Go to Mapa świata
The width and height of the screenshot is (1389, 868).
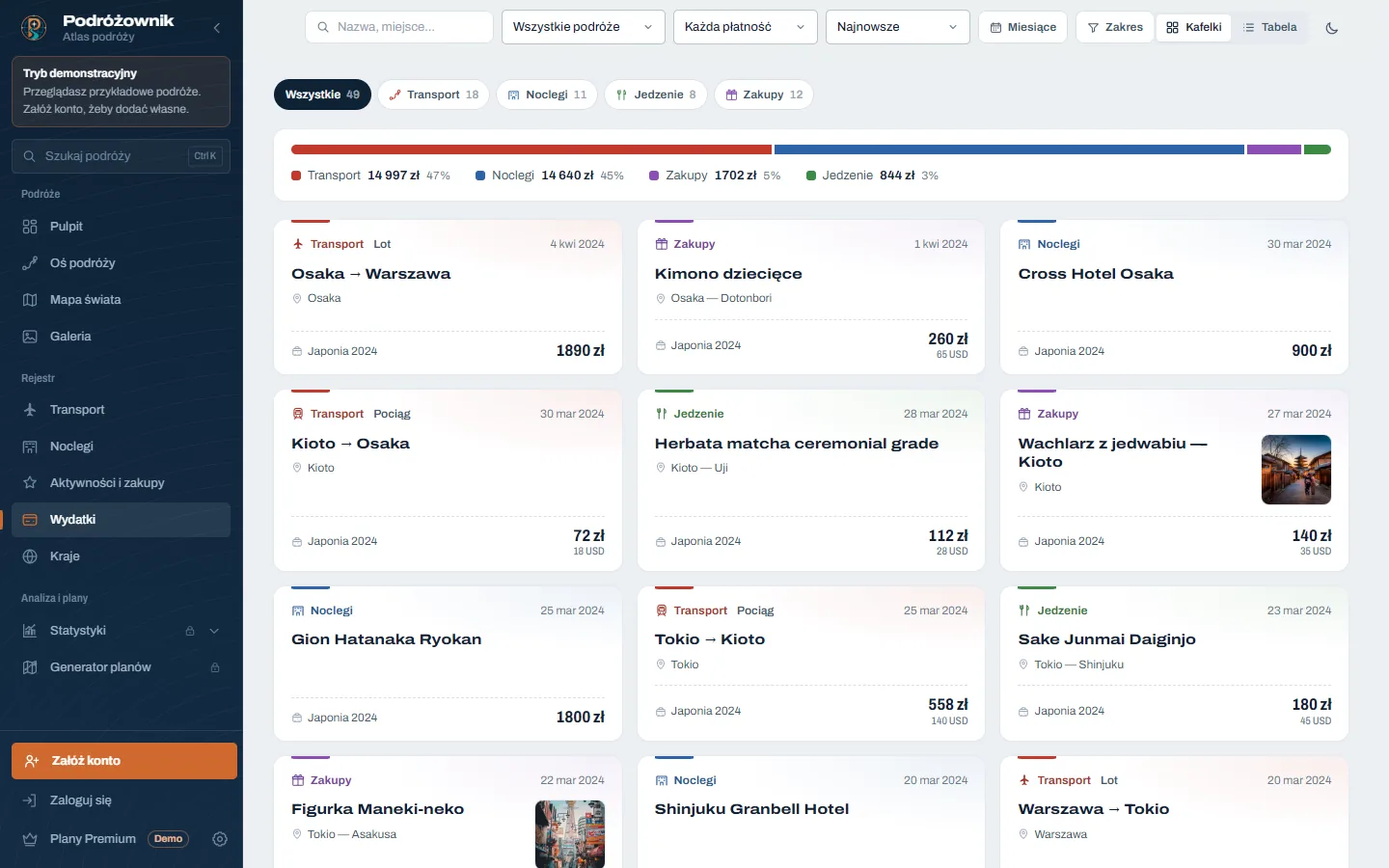pos(121,300)
